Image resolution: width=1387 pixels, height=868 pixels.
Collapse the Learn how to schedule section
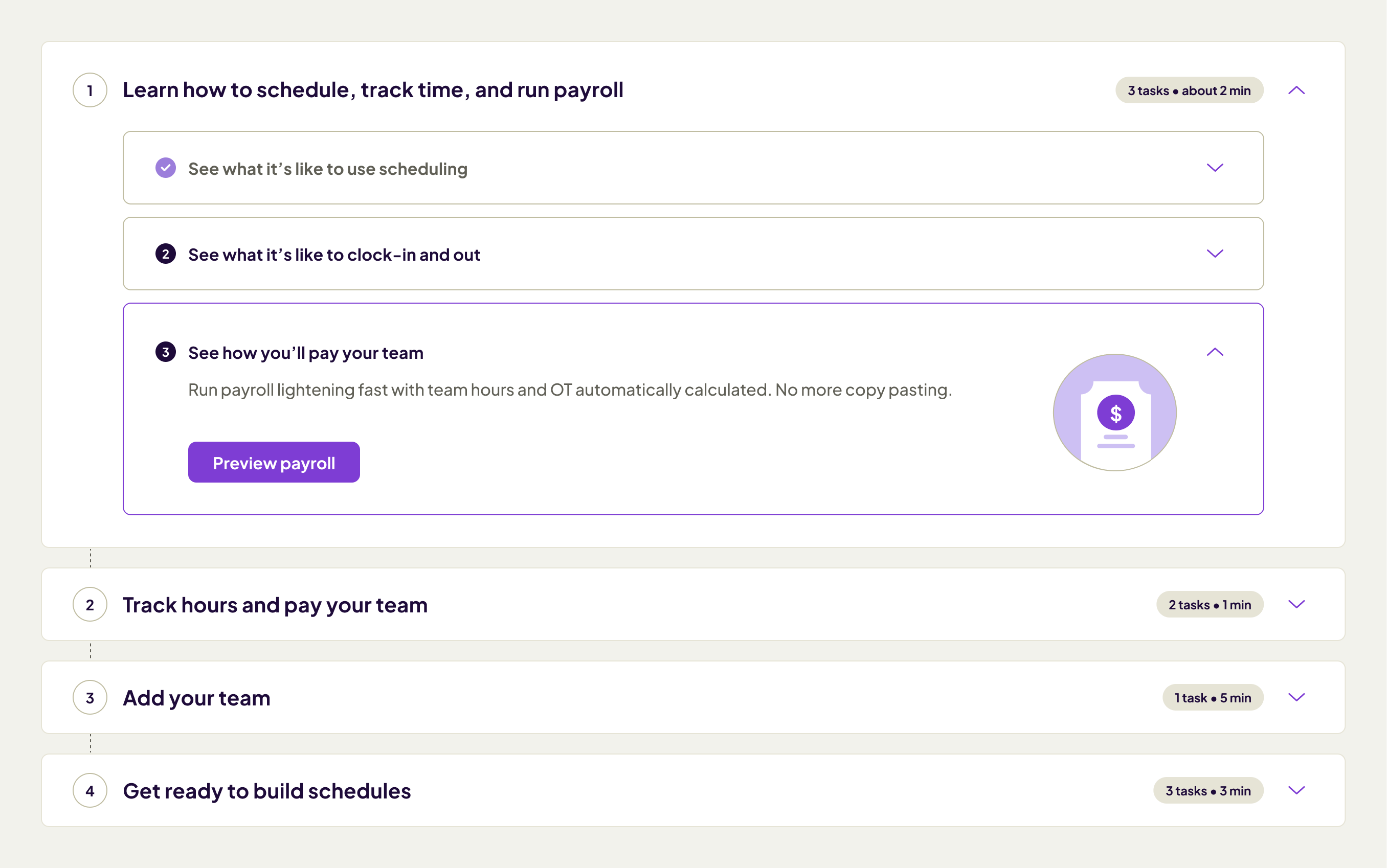[x=1296, y=90]
